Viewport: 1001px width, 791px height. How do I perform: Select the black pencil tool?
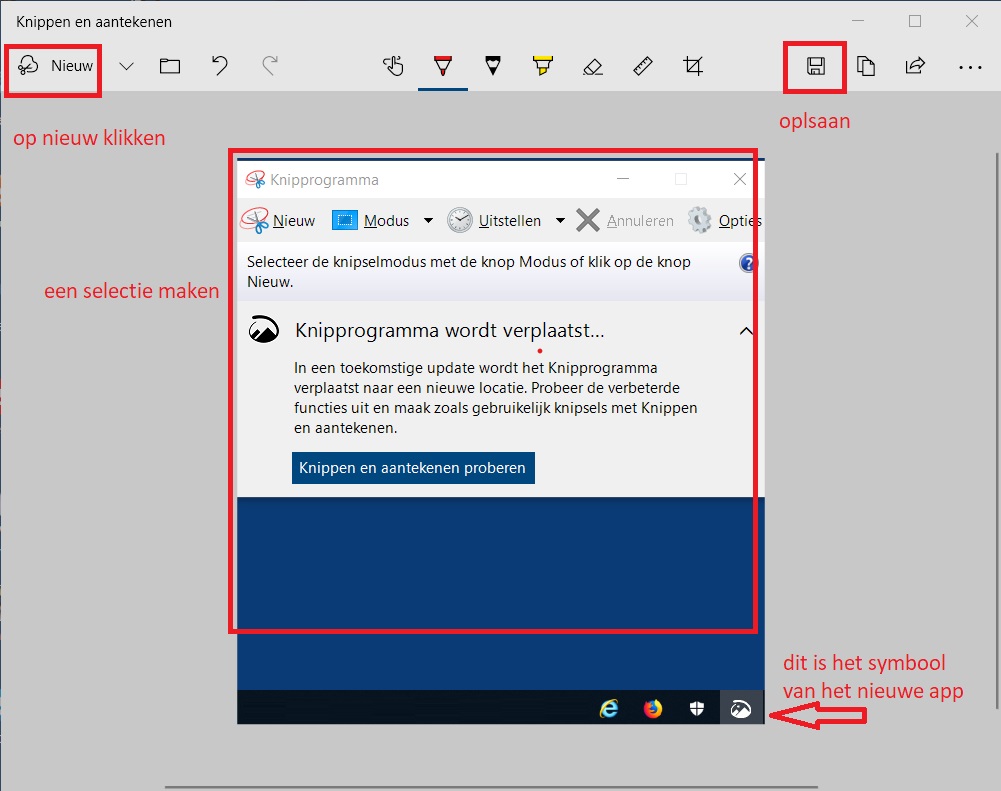tap(492, 67)
